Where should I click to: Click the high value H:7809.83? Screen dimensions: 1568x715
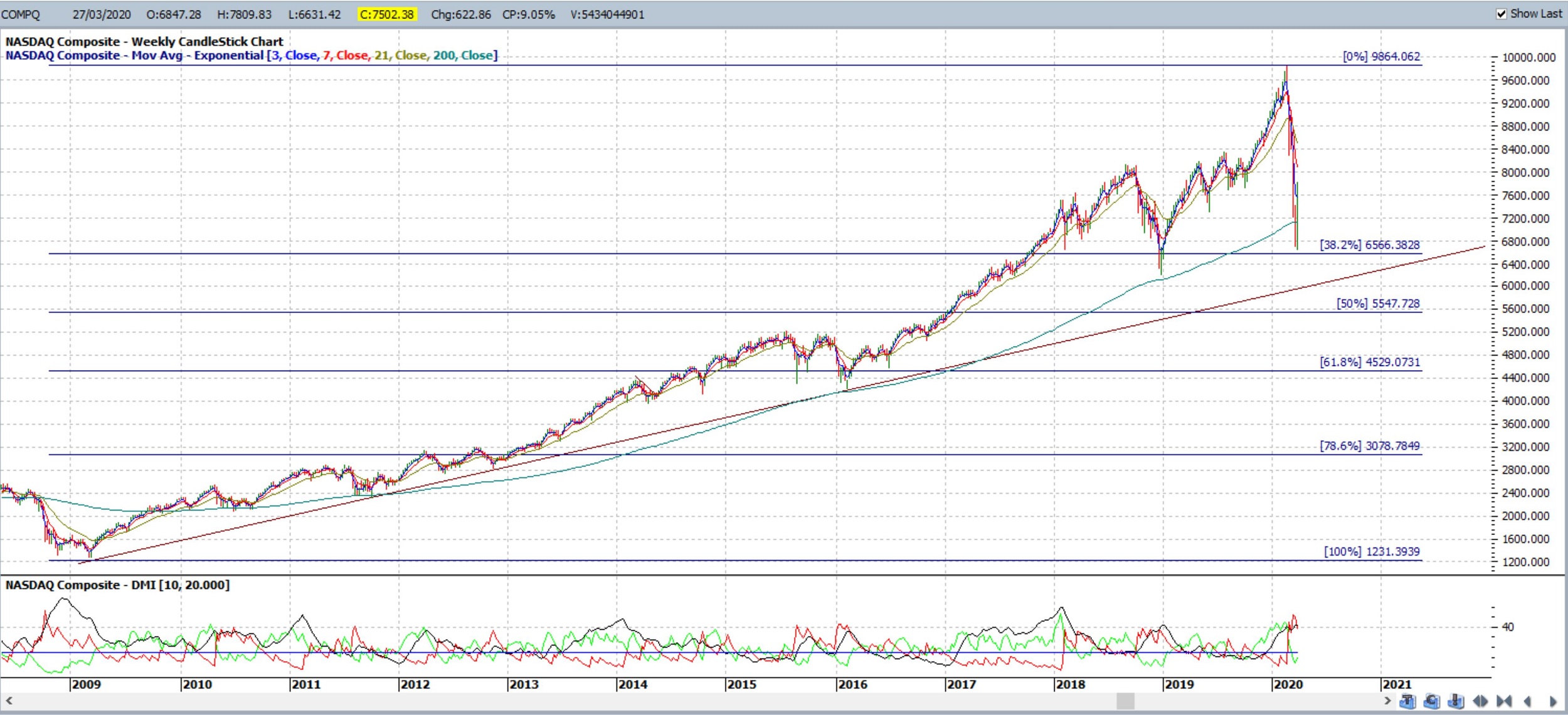245,14
